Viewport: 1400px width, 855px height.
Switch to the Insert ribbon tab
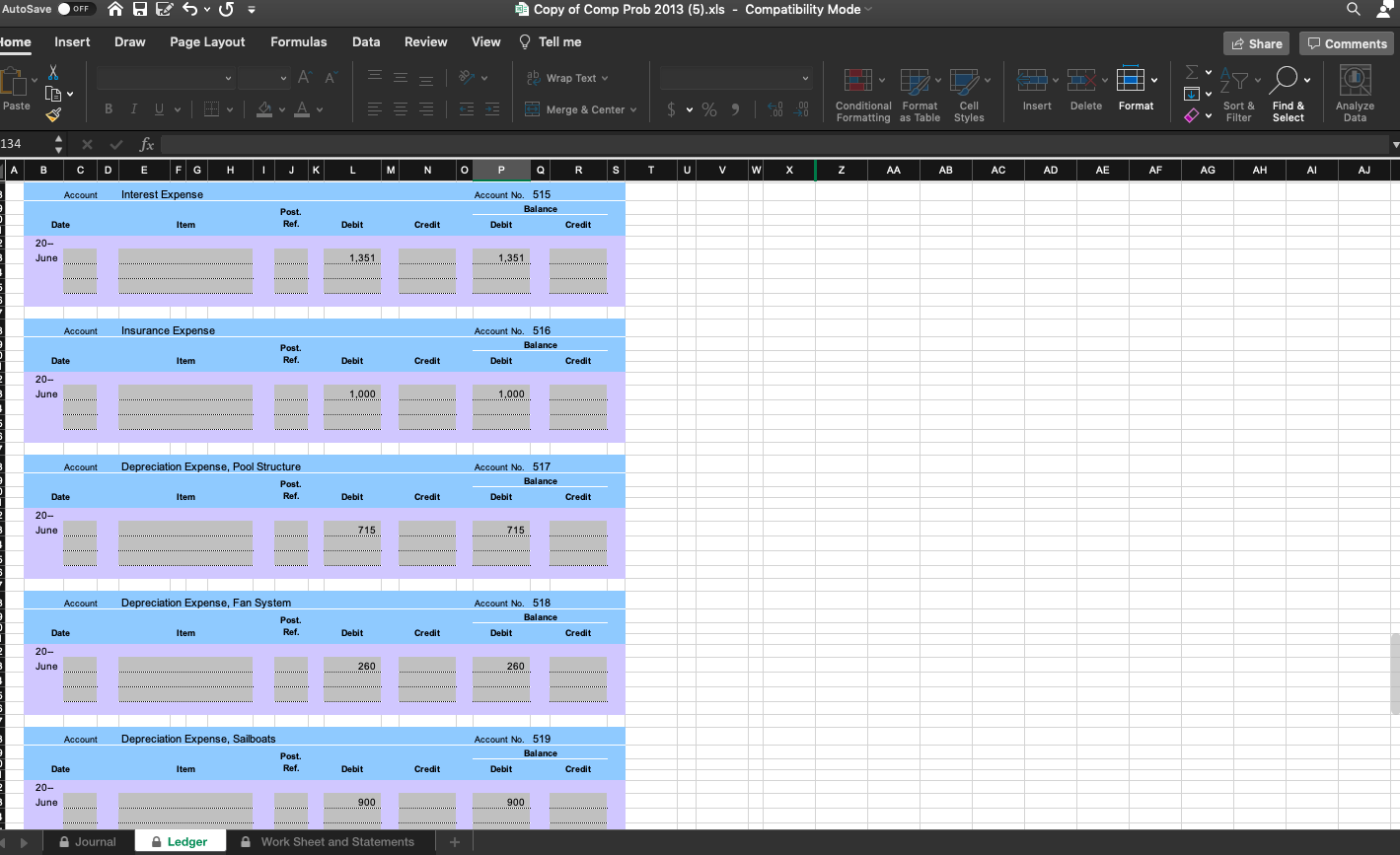pyautogui.click(x=72, y=41)
